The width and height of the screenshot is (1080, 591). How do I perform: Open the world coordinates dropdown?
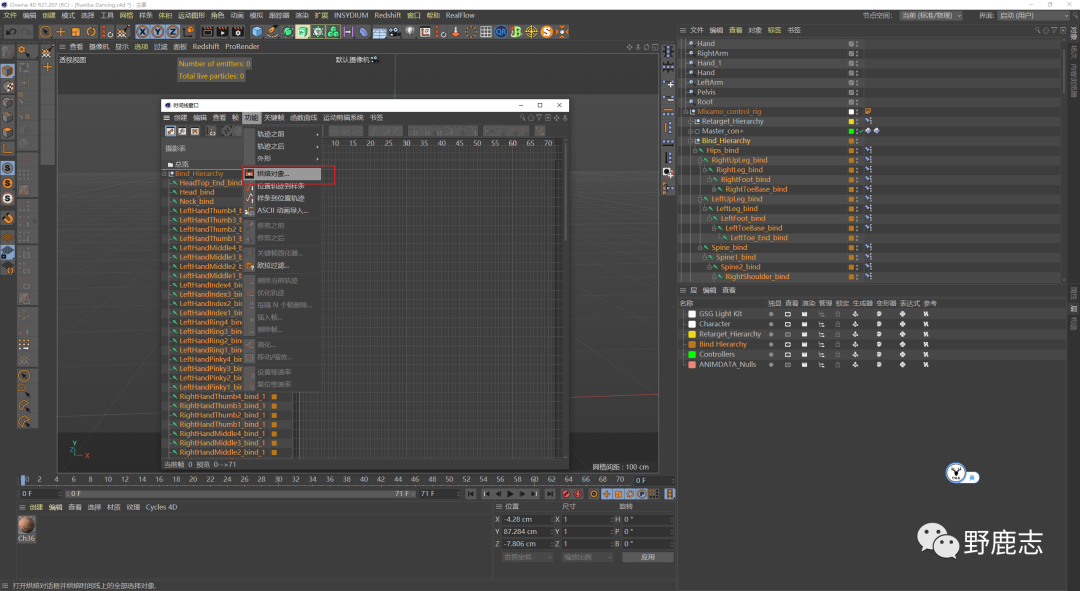(527, 557)
